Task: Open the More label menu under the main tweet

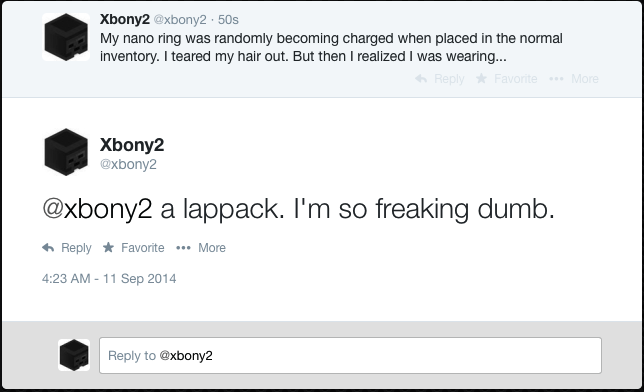Action: (212, 248)
